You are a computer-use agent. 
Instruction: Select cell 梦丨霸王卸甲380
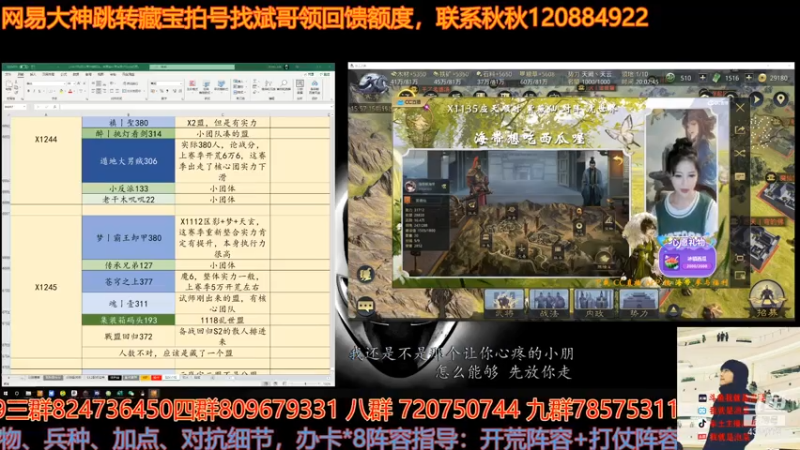tap(128, 238)
